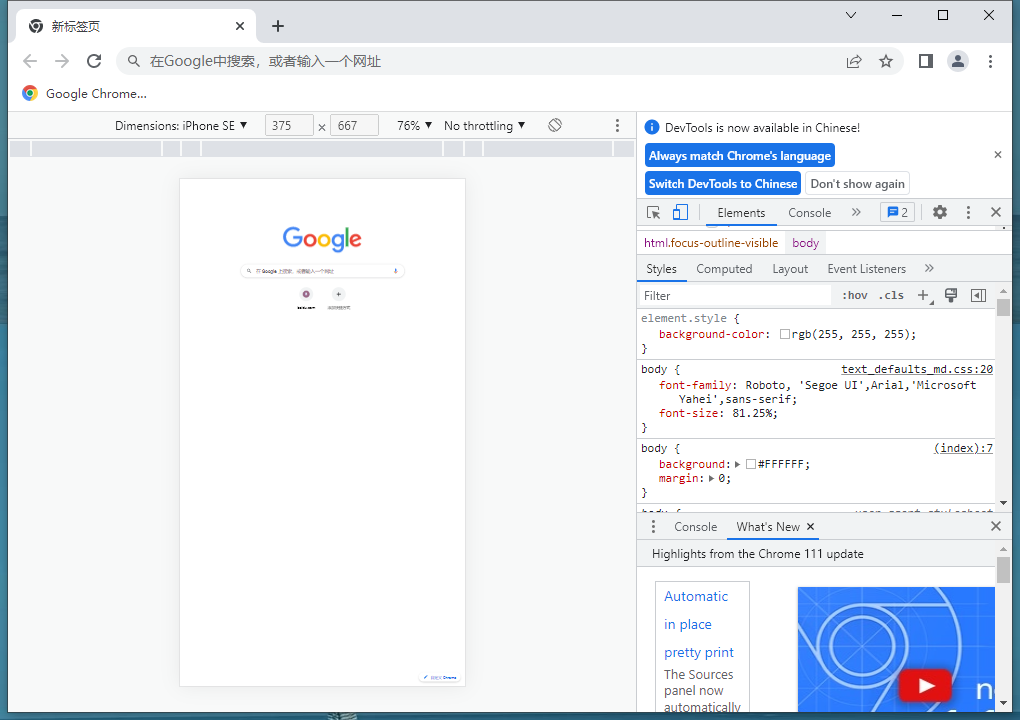
Task: Expand the background shorthand property triangle
Action: click(738, 464)
